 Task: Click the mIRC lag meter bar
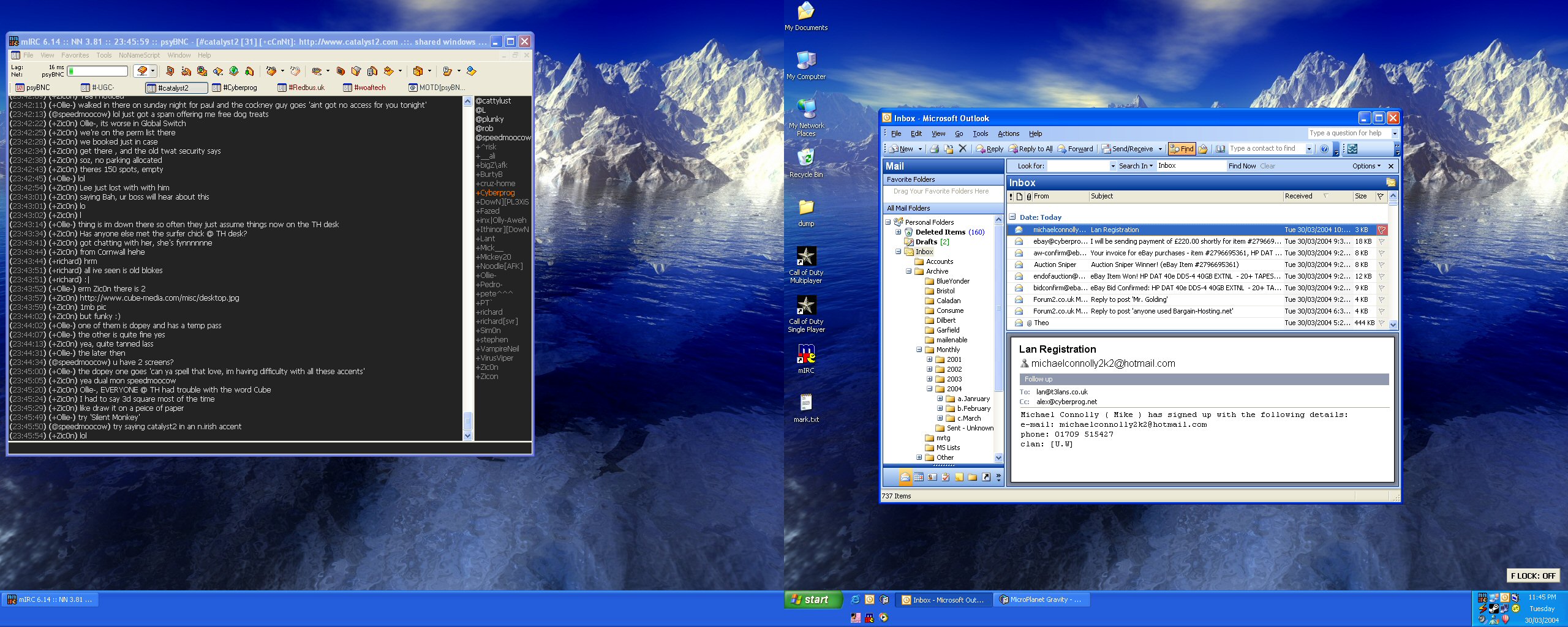tap(97, 71)
